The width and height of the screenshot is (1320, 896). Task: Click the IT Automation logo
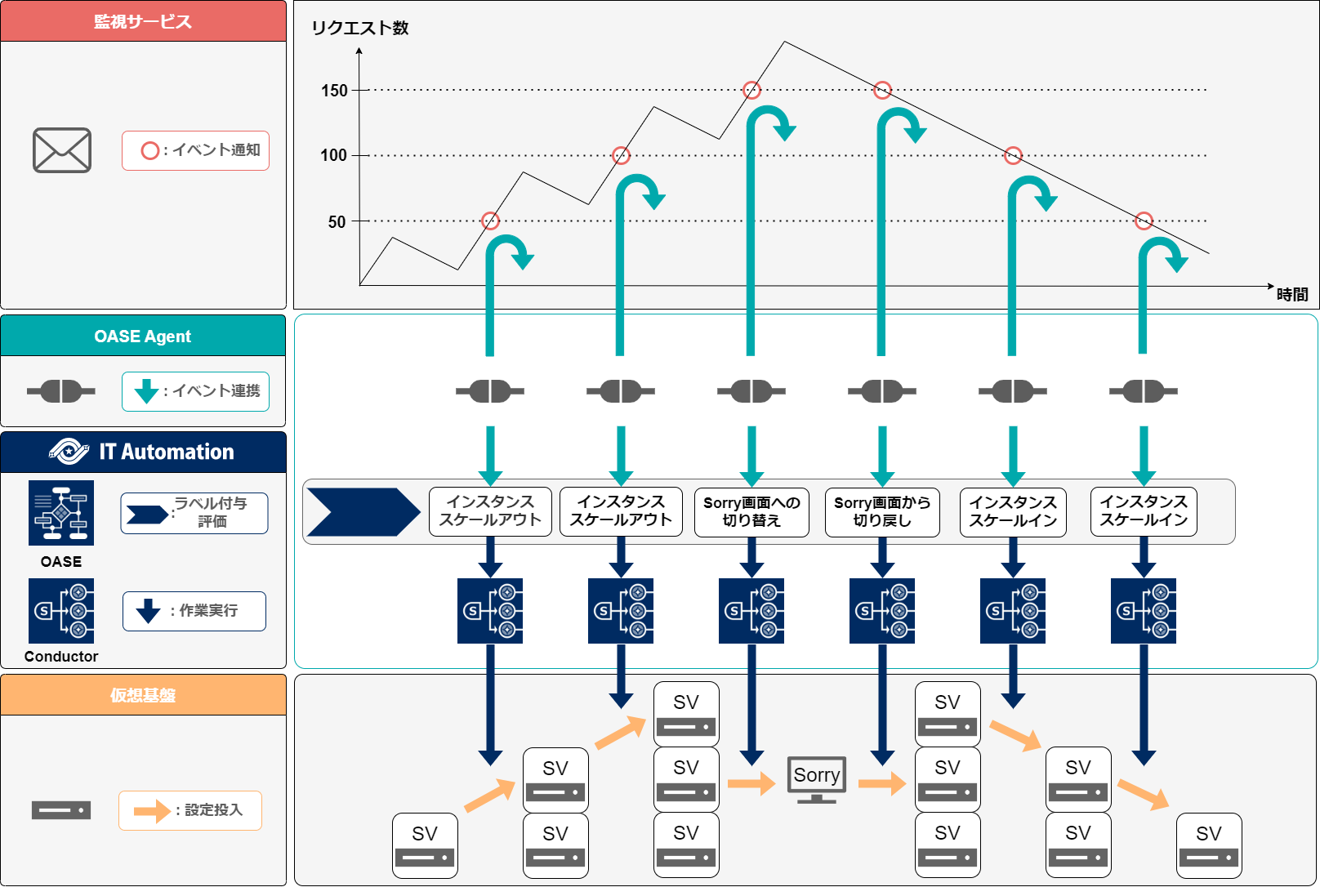69,451
